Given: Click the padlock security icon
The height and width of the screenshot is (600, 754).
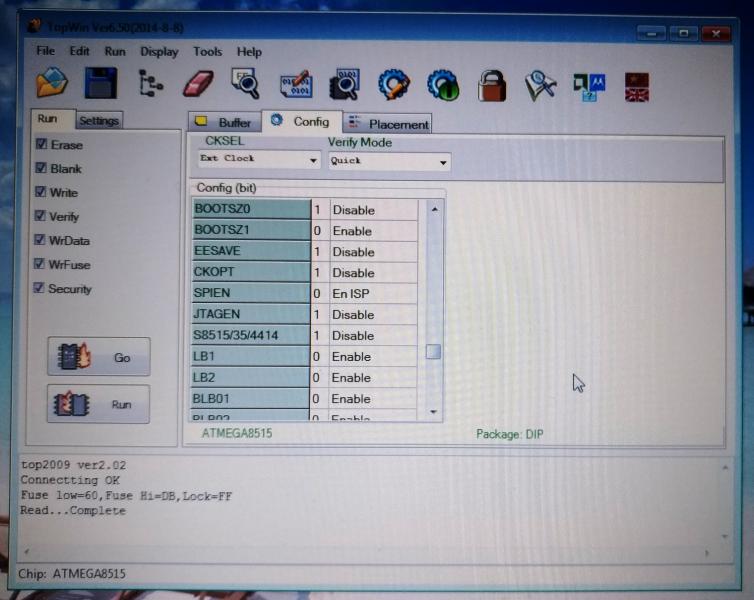Looking at the screenshot, I should point(491,85).
